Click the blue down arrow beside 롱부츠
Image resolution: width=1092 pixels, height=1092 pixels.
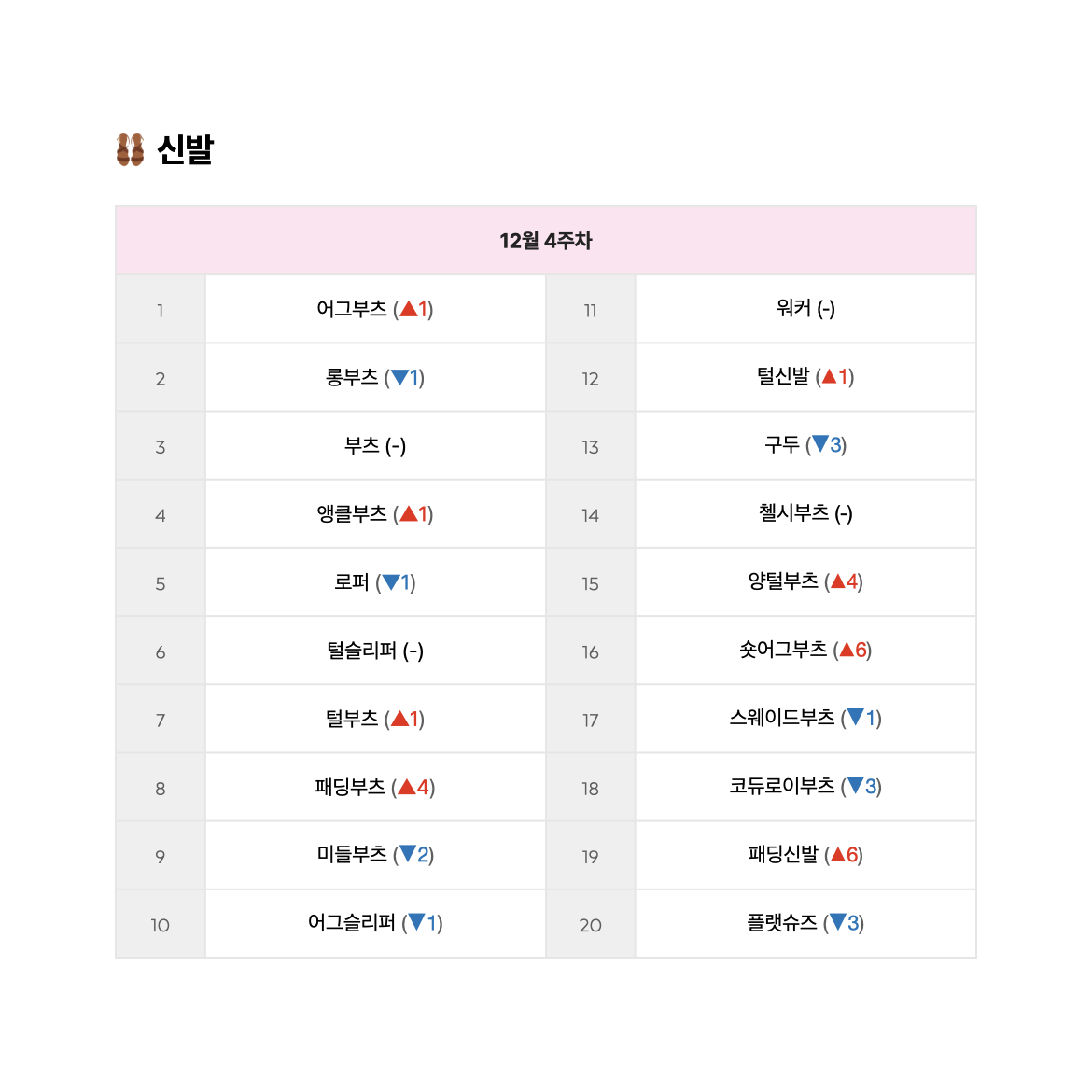coord(399,377)
